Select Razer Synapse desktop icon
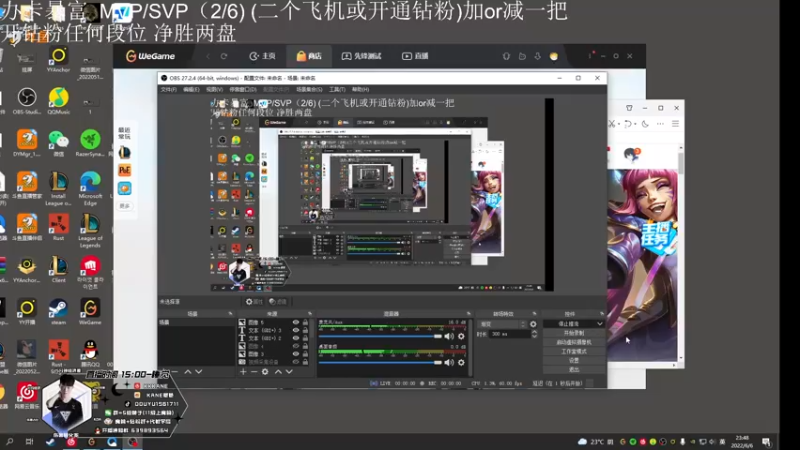Image resolution: width=800 pixels, height=450 pixels. tap(90, 143)
